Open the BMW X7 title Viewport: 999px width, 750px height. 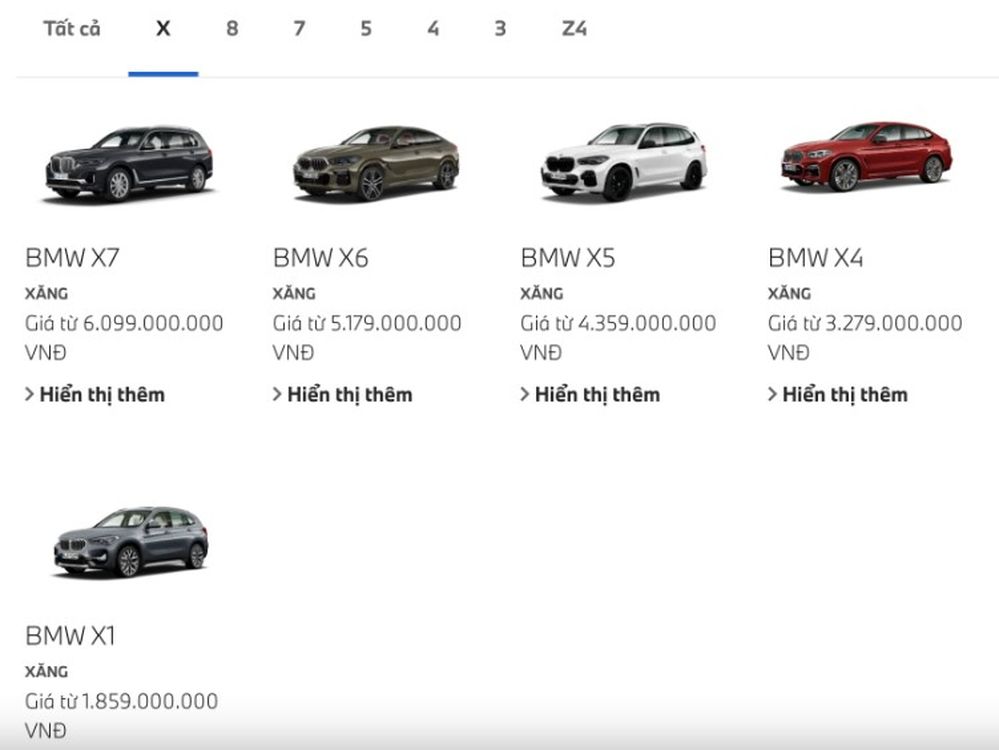click(x=72, y=257)
